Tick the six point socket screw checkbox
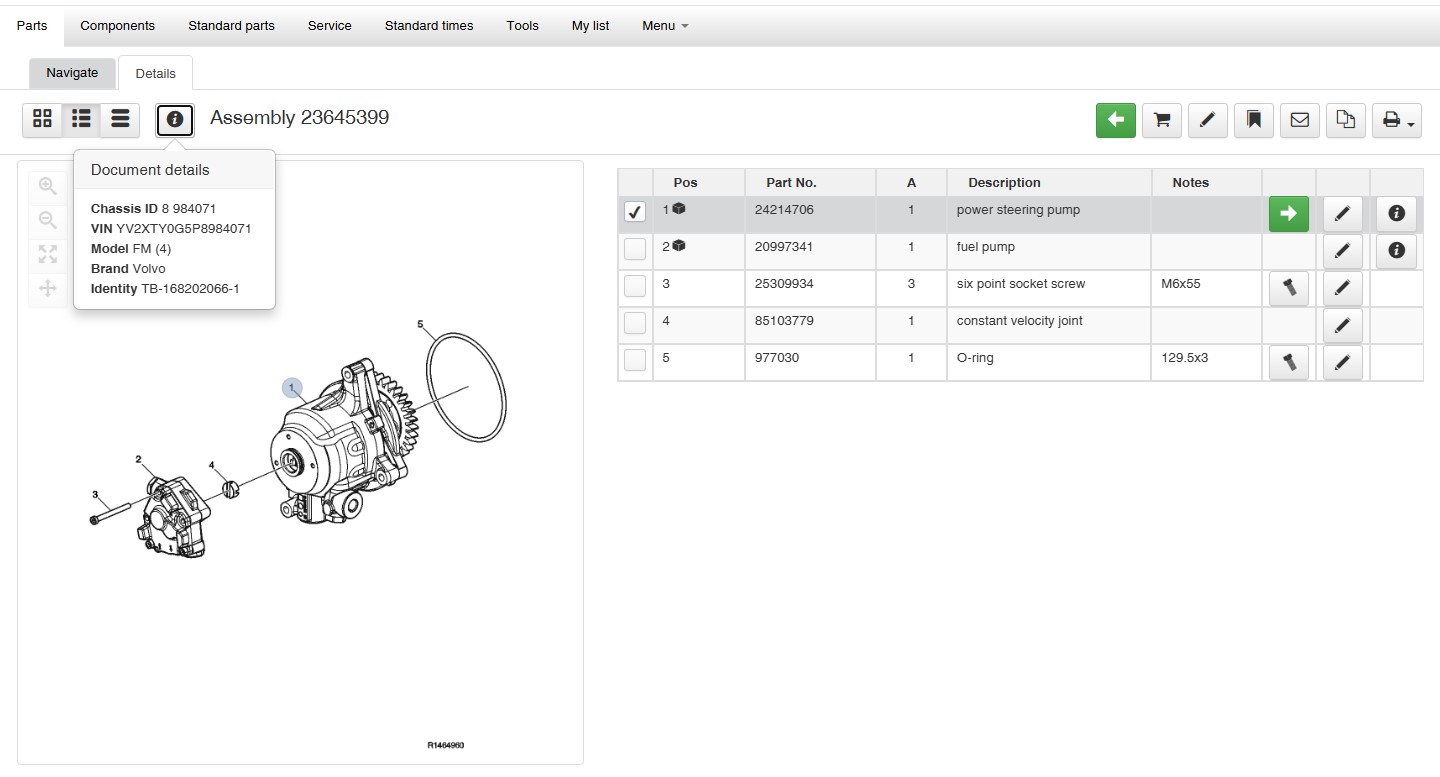 click(635, 286)
